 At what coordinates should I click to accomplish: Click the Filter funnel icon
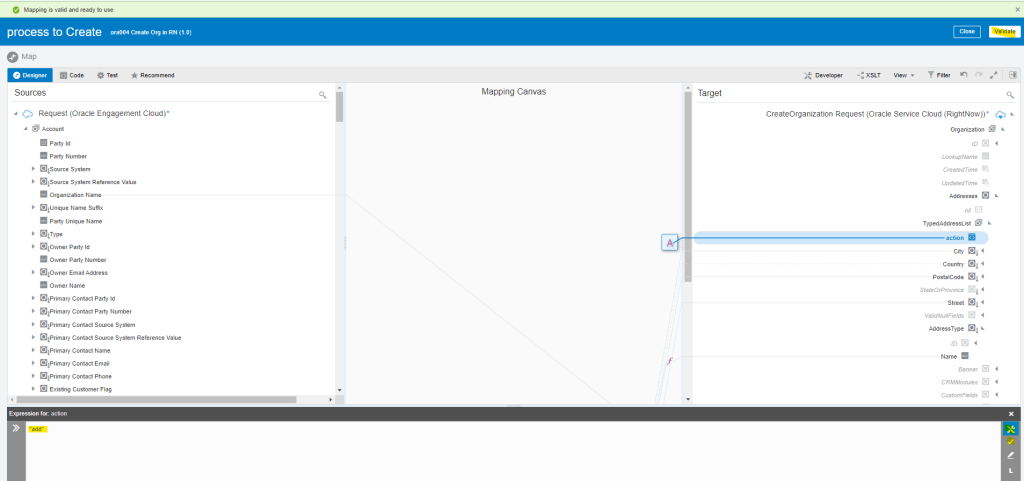[937, 75]
